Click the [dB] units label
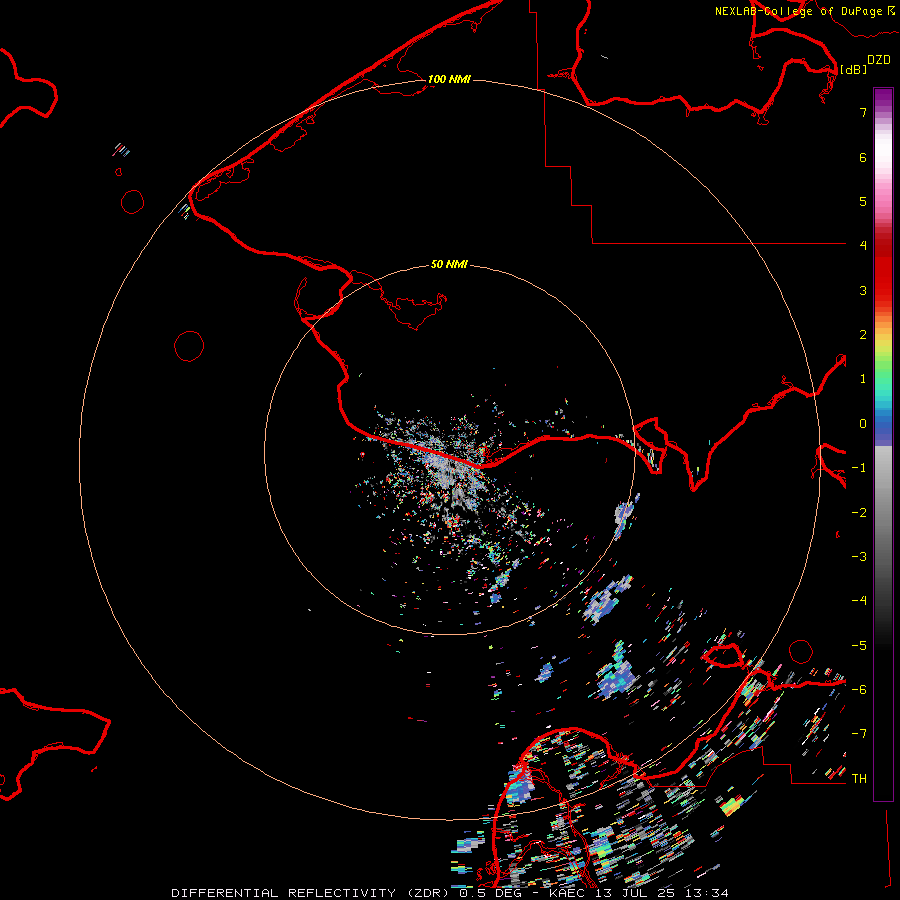The height and width of the screenshot is (900, 900). pos(854,69)
